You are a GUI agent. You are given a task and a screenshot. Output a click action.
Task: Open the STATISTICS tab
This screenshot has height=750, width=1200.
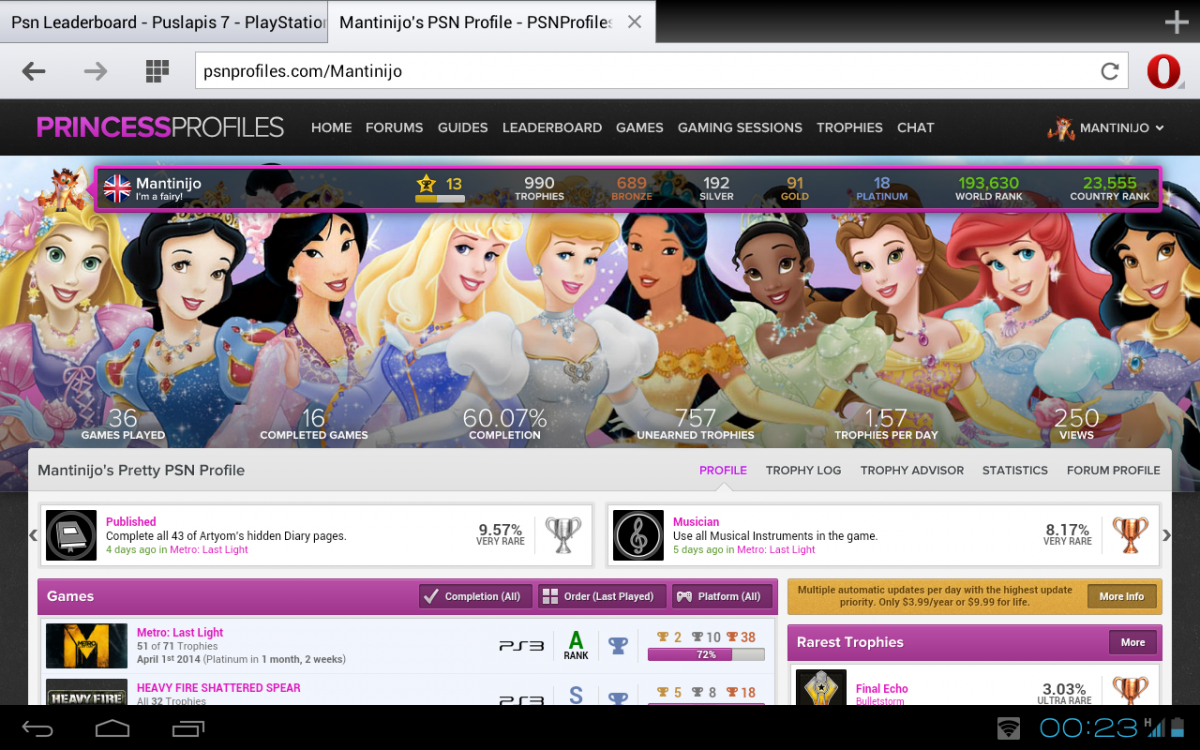pos(1015,470)
